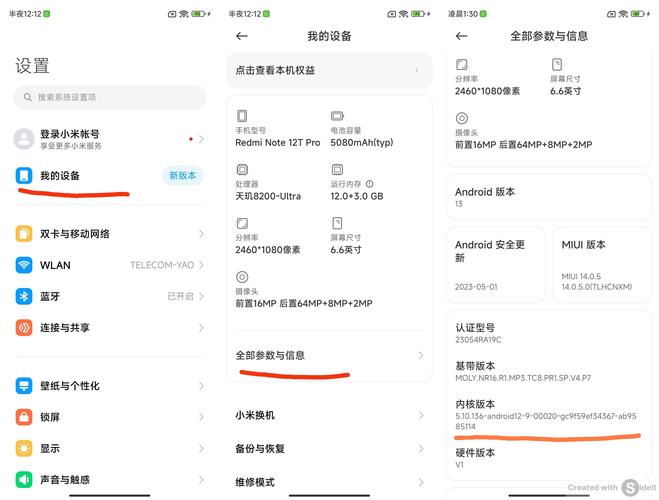This screenshot has height=500, width=659.
Task: Tap the search magnifier icon
Action: click(28, 97)
